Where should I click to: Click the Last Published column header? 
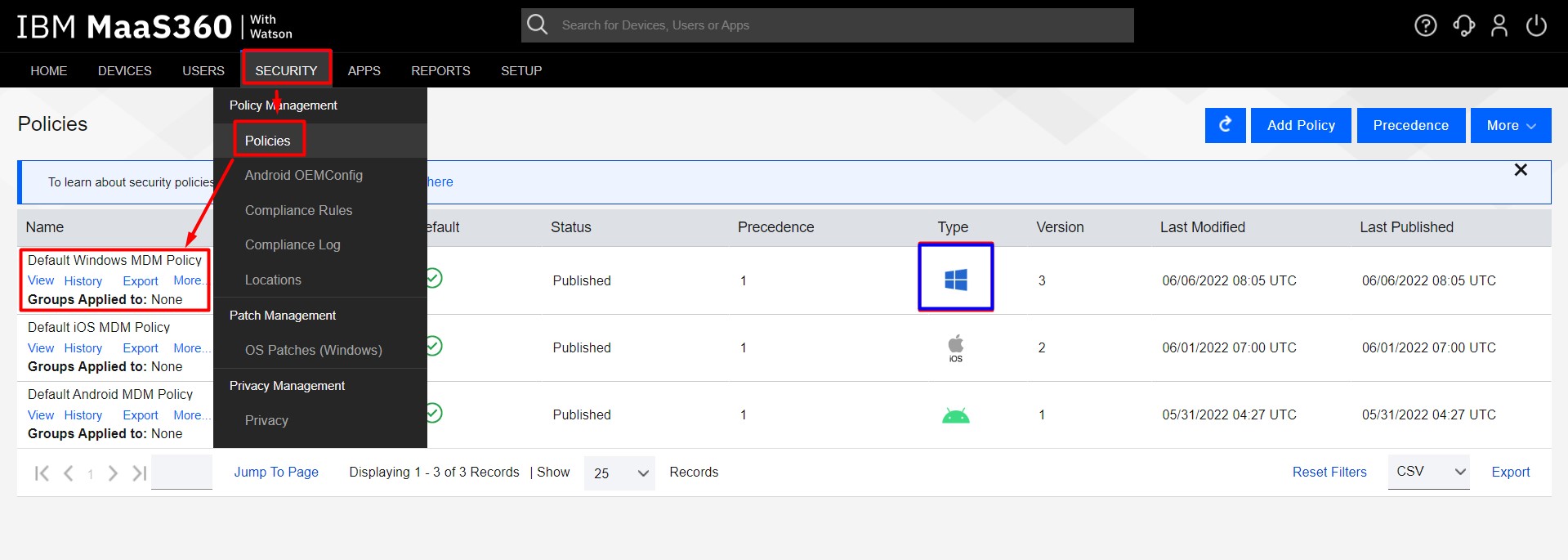point(1406,227)
